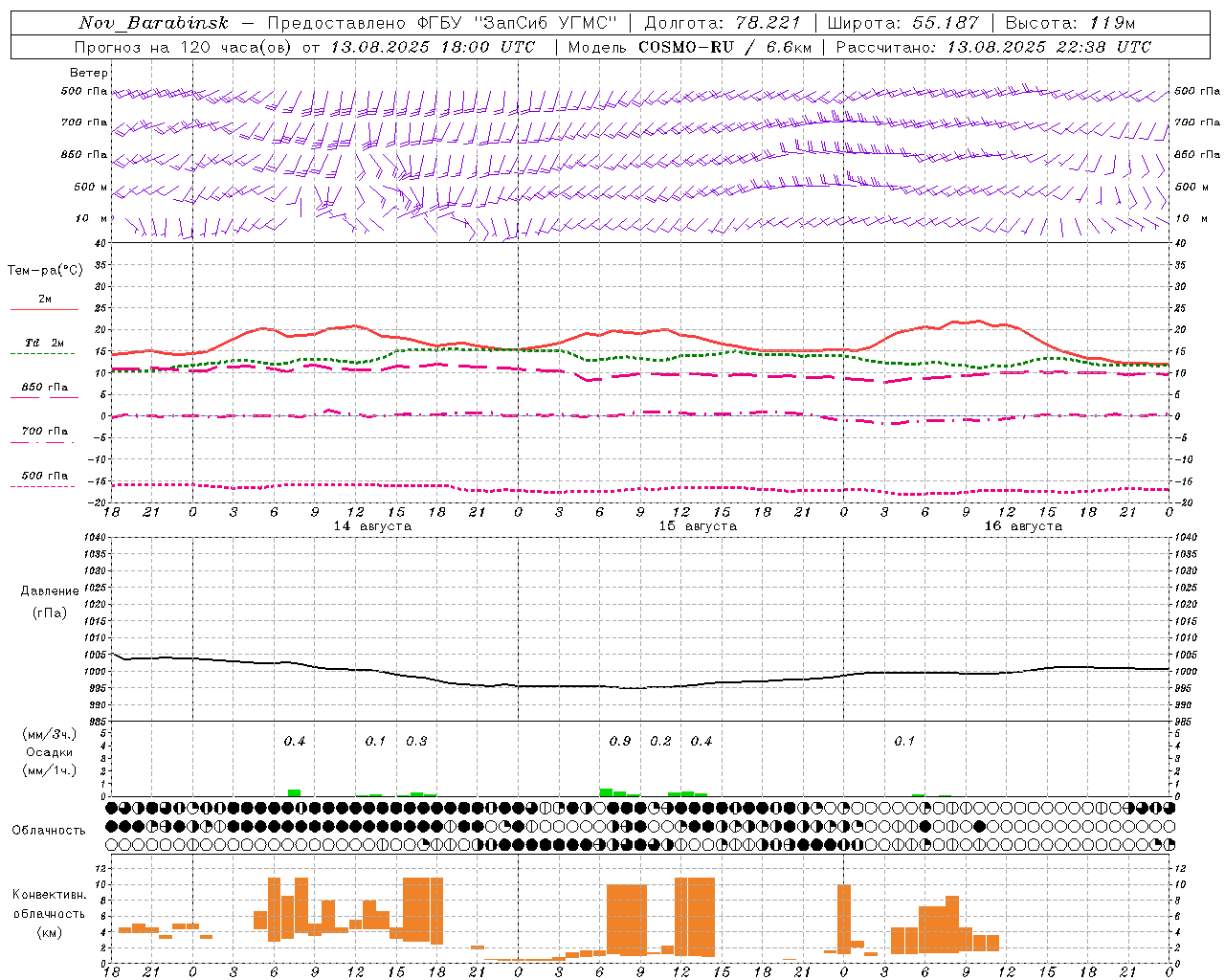Click the Осадки precipitation label
The image size is (1225, 980).
pyautogui.click(x=49, y=752)
